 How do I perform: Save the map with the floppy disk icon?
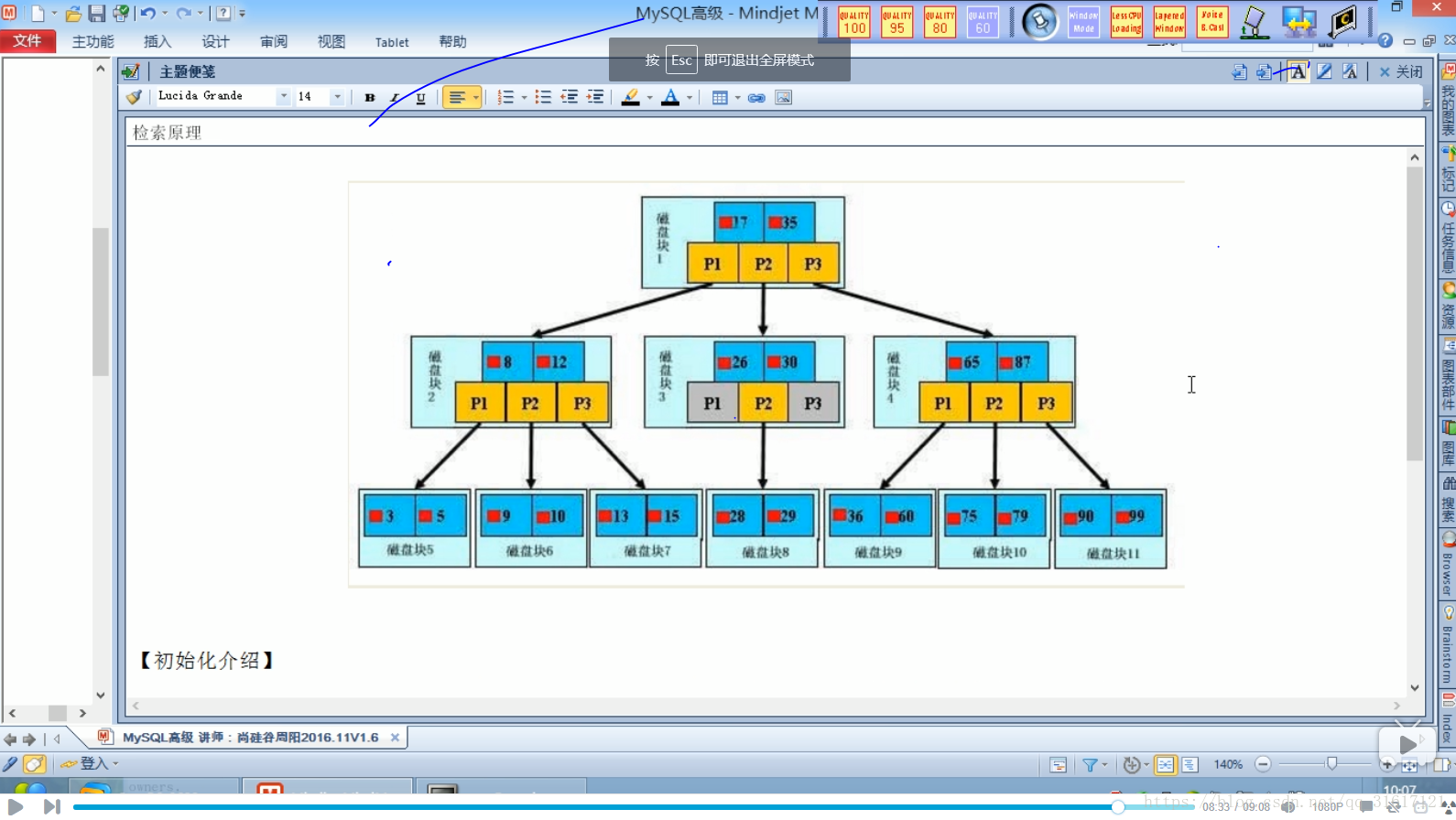96,14
